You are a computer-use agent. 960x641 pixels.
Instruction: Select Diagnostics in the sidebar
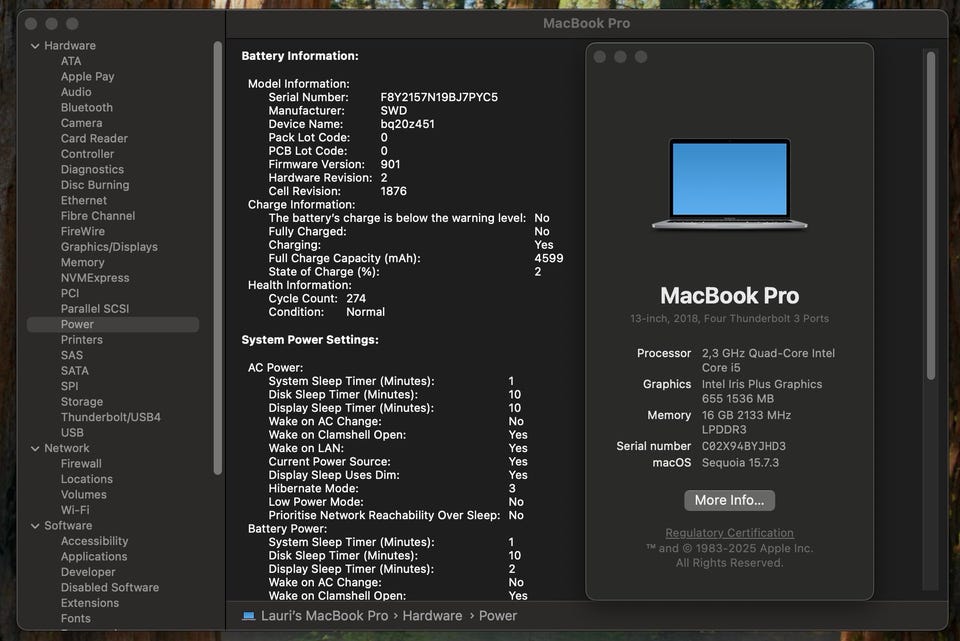pos(92,170)
